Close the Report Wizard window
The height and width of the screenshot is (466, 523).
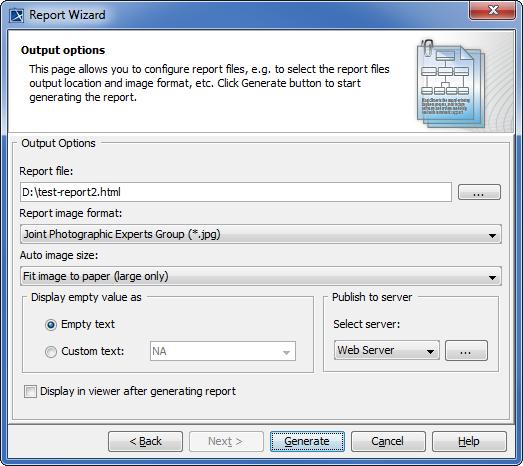click(493, 10)
